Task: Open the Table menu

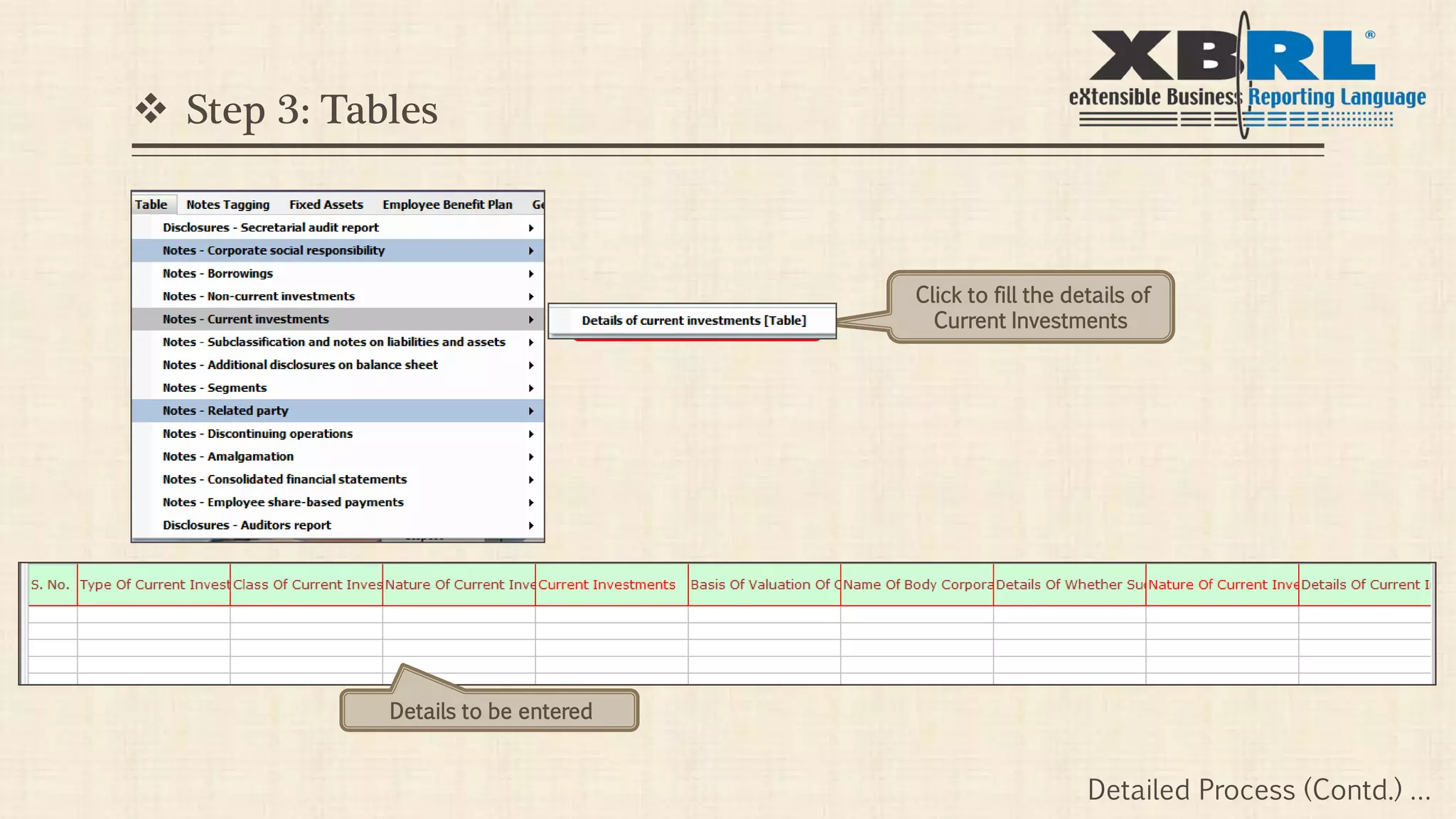Action: pyautogui.click(x=151, y=205)
